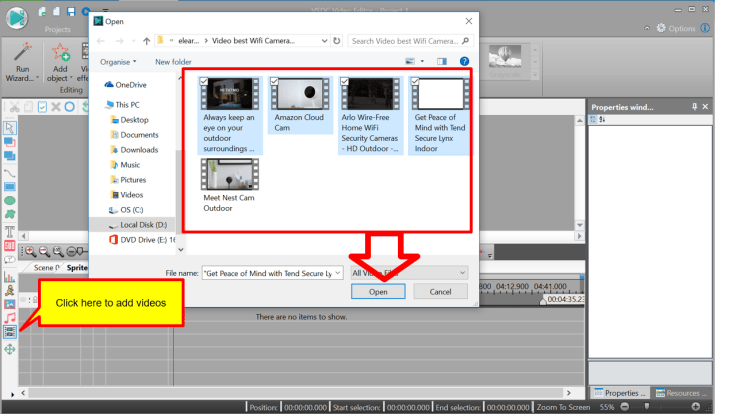Click zoom minus in status bar

coord(625,406)
